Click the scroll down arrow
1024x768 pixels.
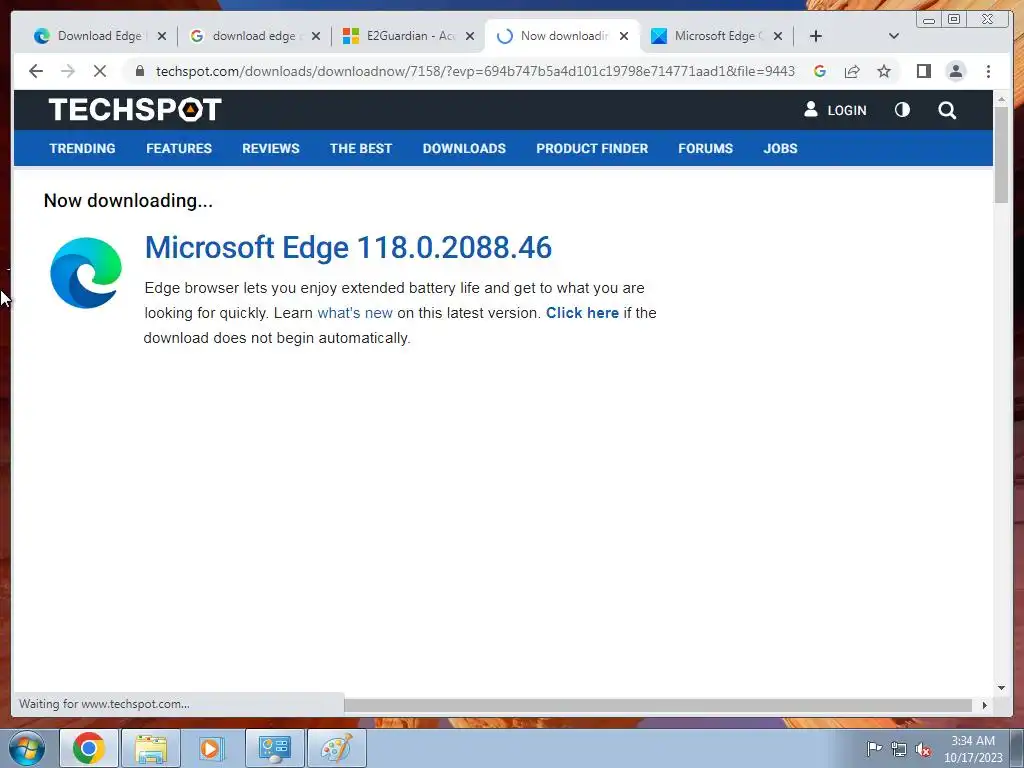pos(1001,688)
